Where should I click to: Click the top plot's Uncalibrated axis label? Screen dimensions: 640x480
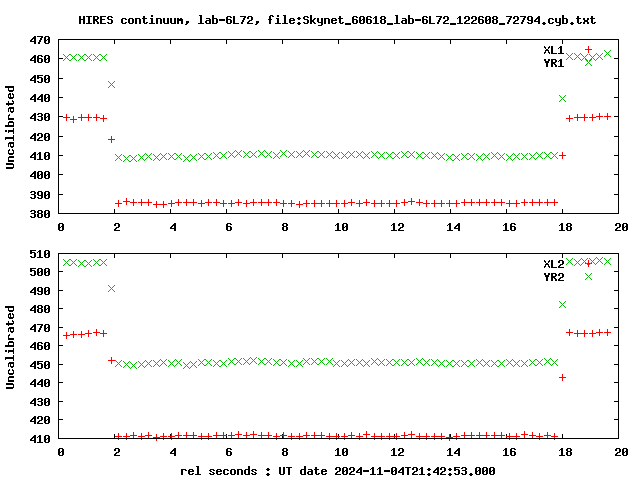tap(11, 127)
